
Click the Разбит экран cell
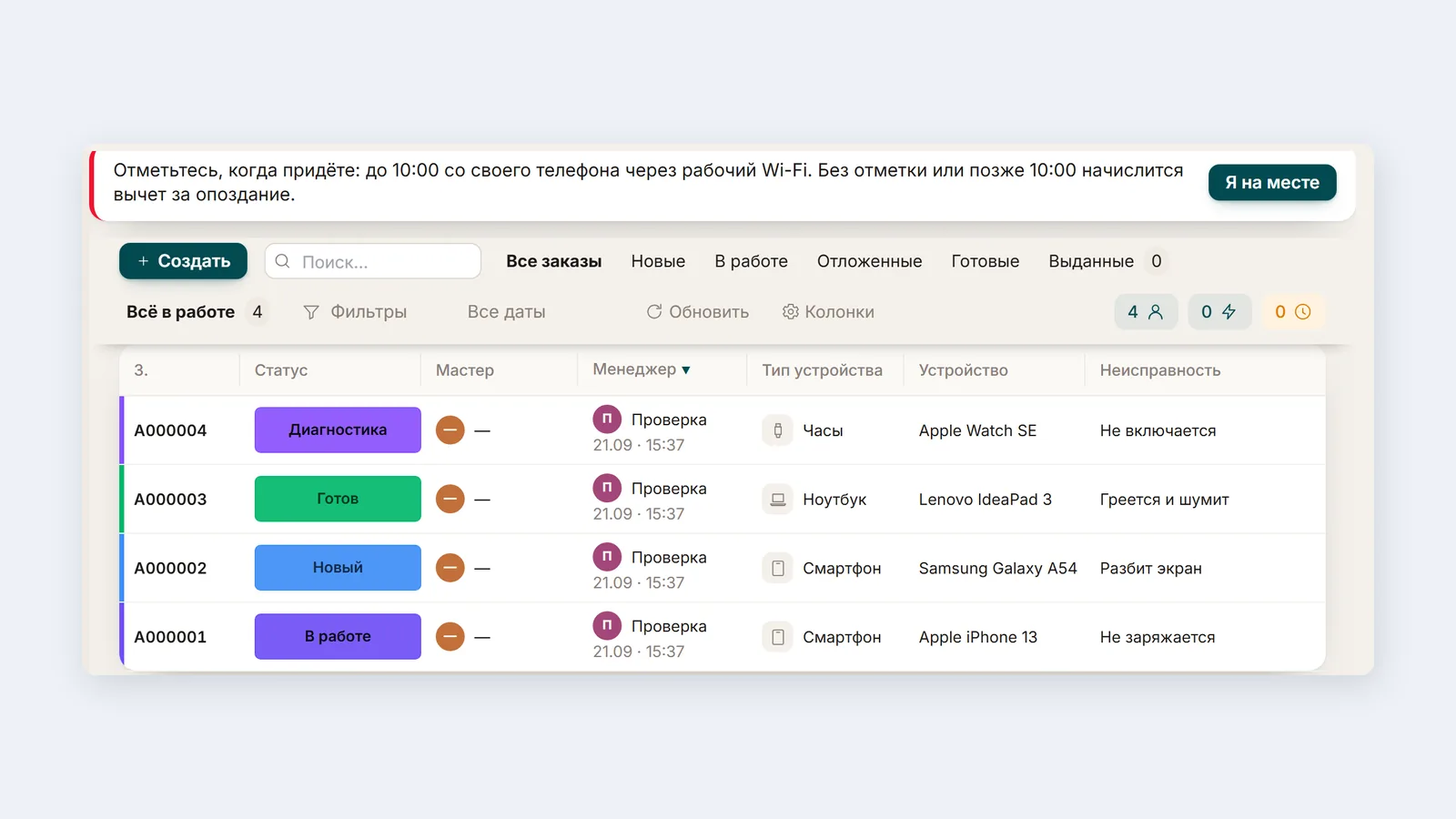(1151, 569)
